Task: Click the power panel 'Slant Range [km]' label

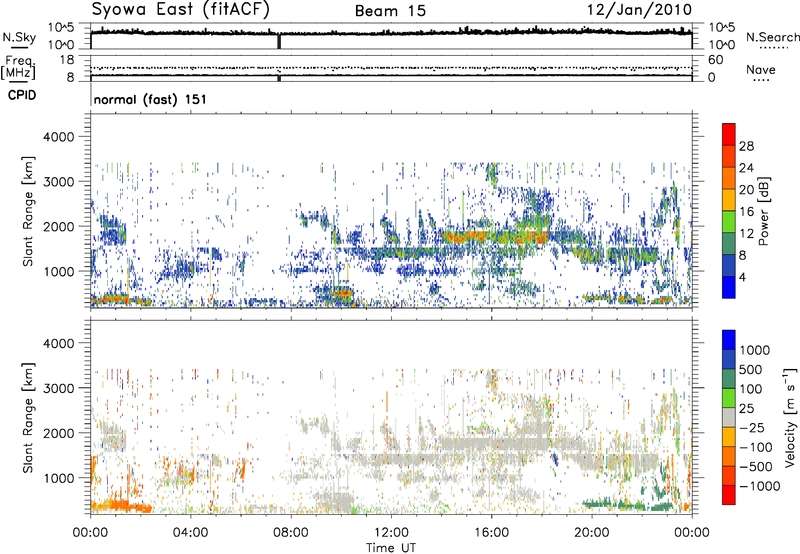Action: coord(28,211)
